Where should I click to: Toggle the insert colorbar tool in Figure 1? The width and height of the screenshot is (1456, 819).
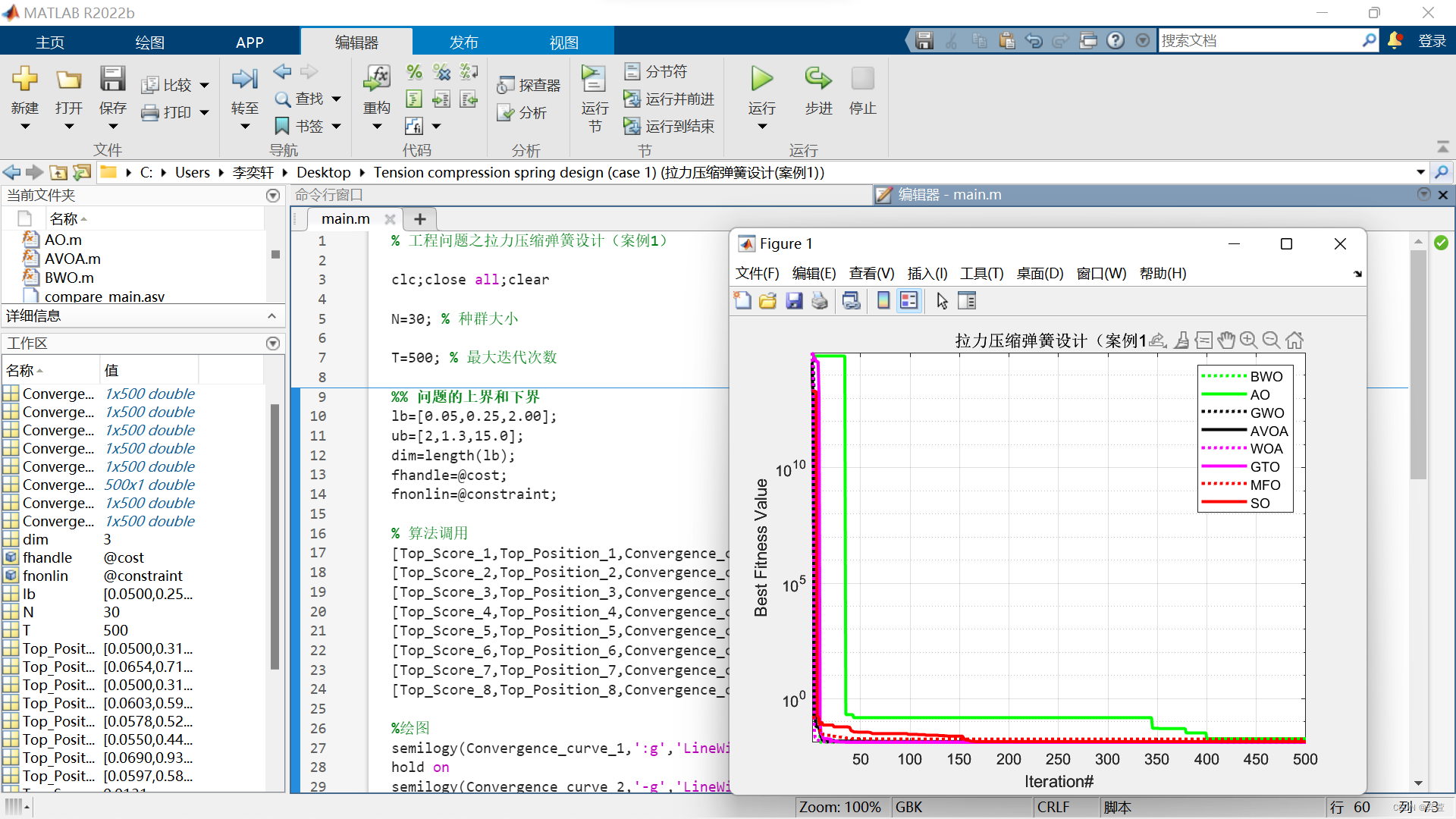883,301
